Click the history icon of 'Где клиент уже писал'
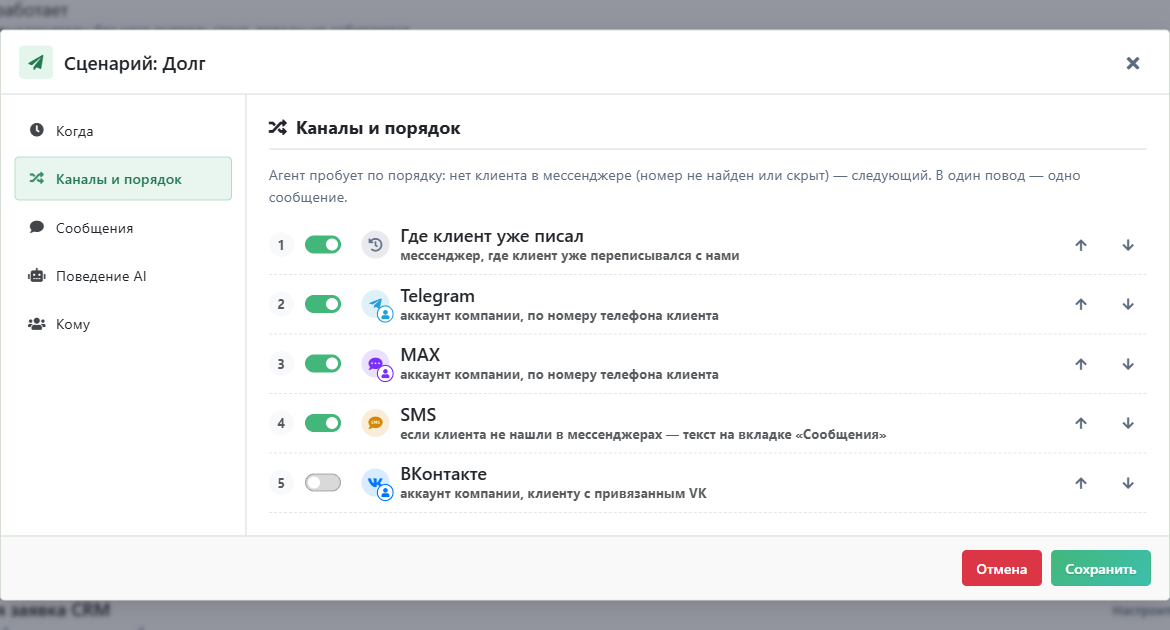Image resolution: width=1170 pixels, height=630 pixels. click(x=375, y=245)
